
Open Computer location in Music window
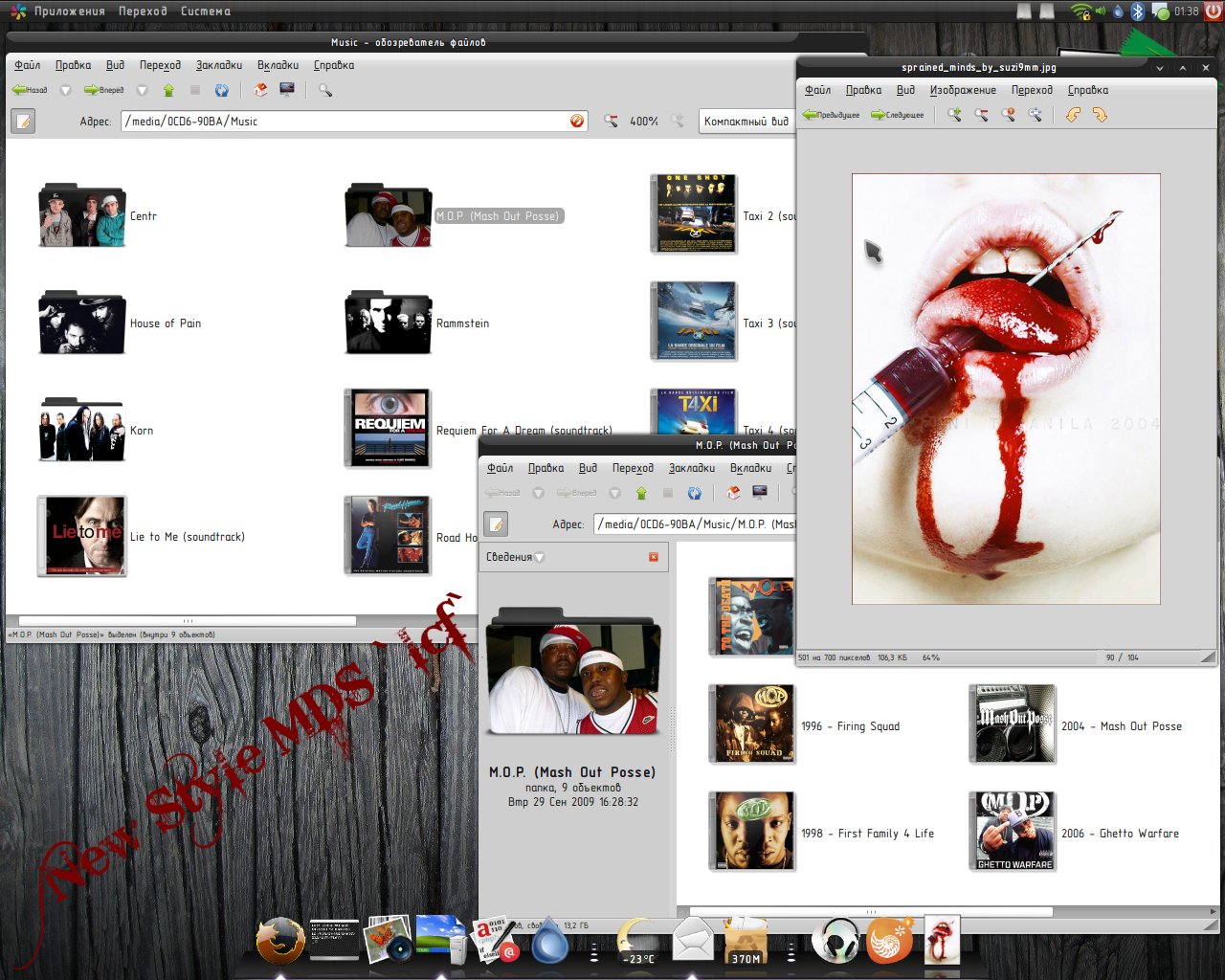pyautogui.click(x=287, y=90)
